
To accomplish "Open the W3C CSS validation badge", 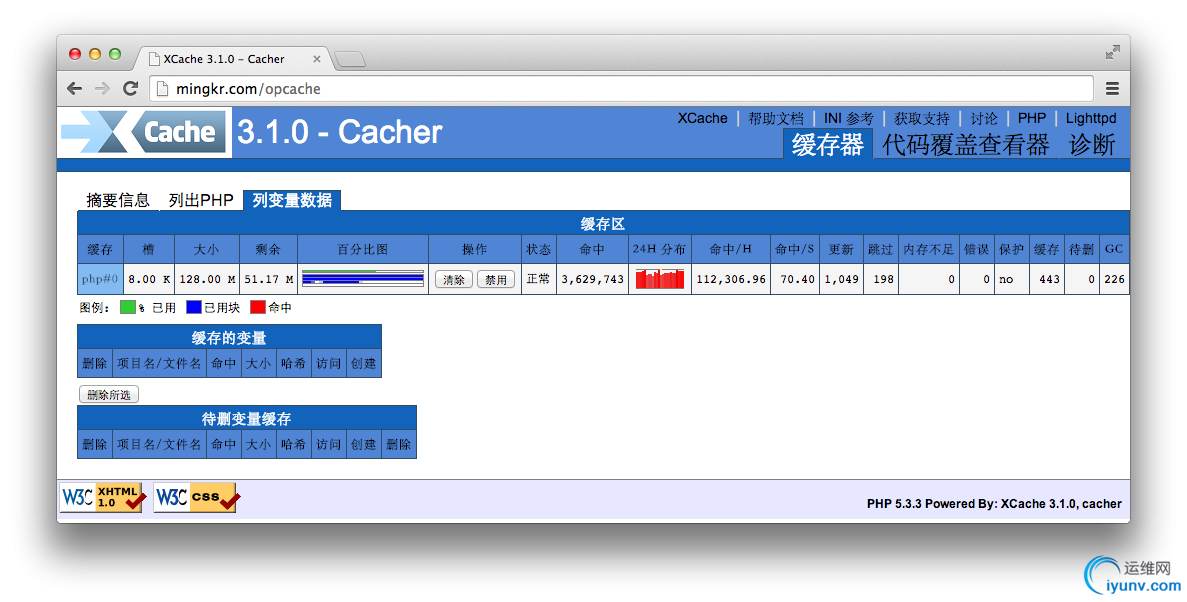I will point(197,498).
